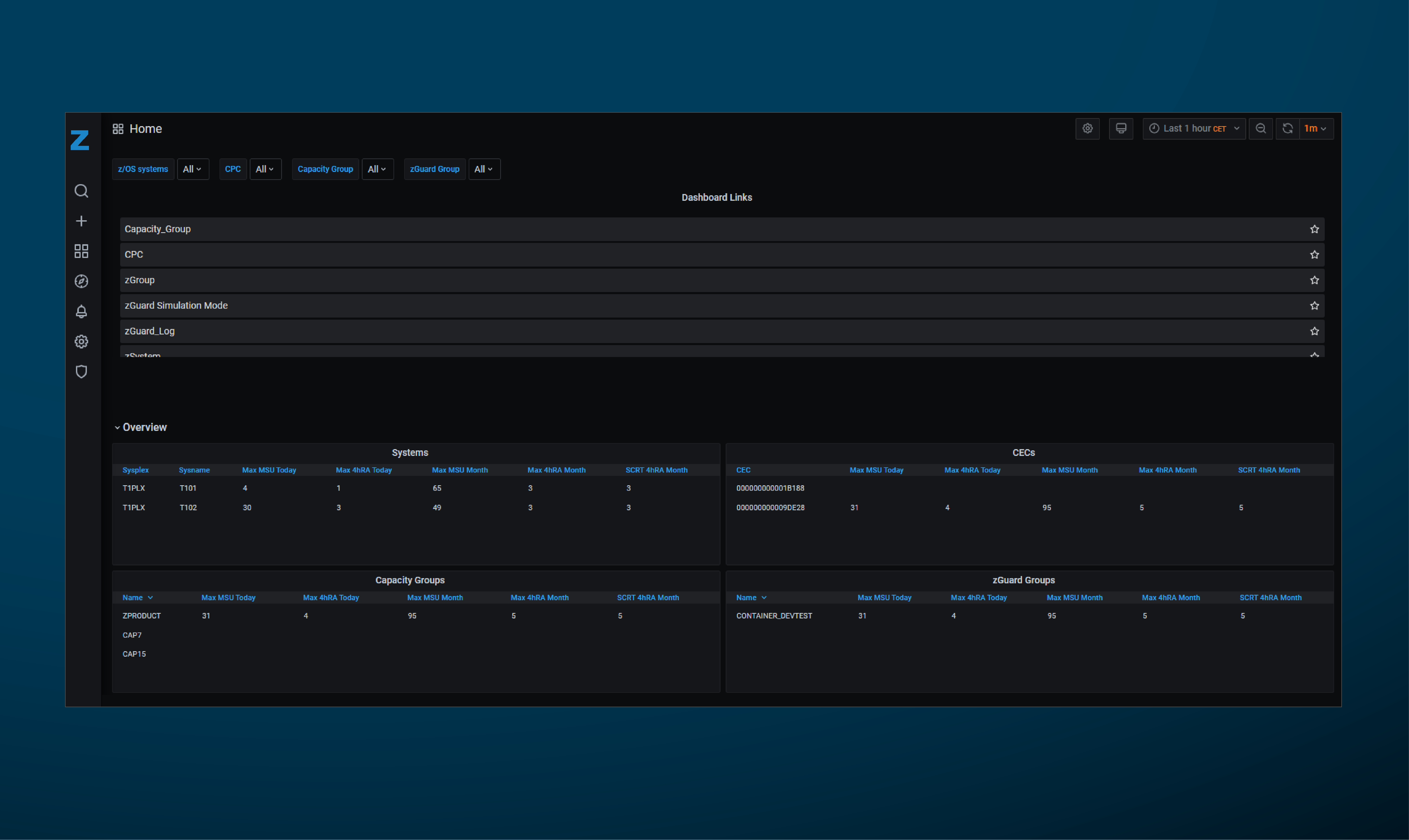Zoom out the time range
The width and height of the screenshot is (1409, 840).
point(1260,128)
